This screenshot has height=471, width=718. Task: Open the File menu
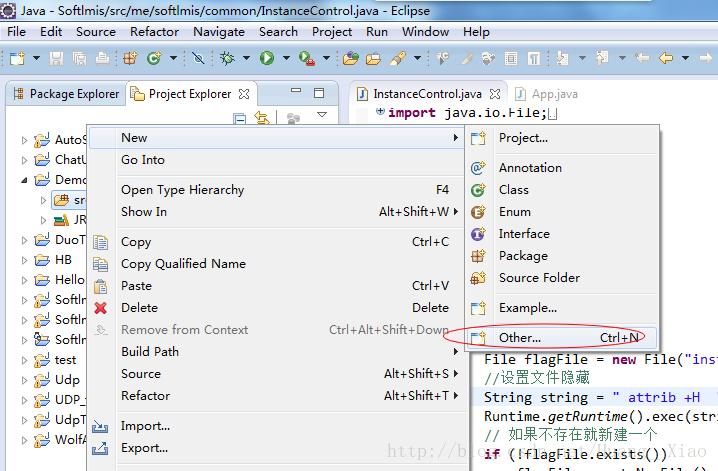pyautogui.click(x=16, y=32)
